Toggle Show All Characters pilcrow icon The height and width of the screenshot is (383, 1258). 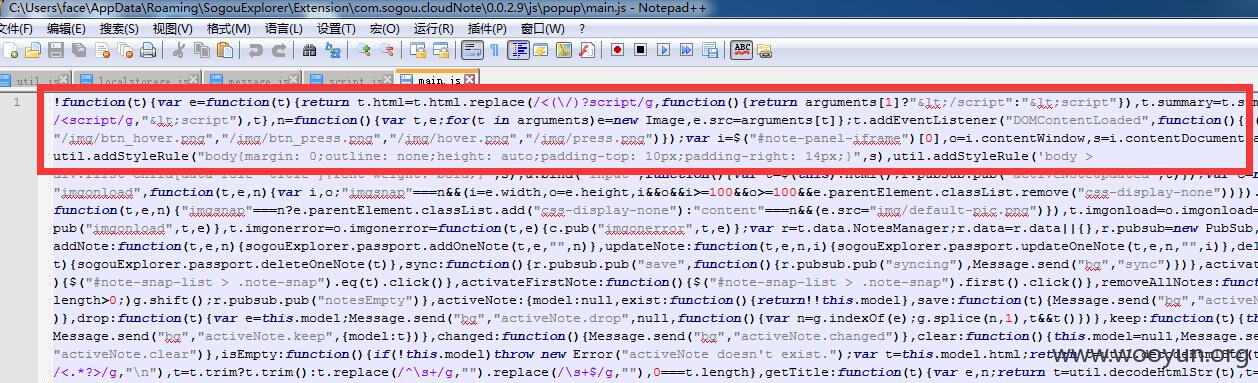[x=494, y=50]
